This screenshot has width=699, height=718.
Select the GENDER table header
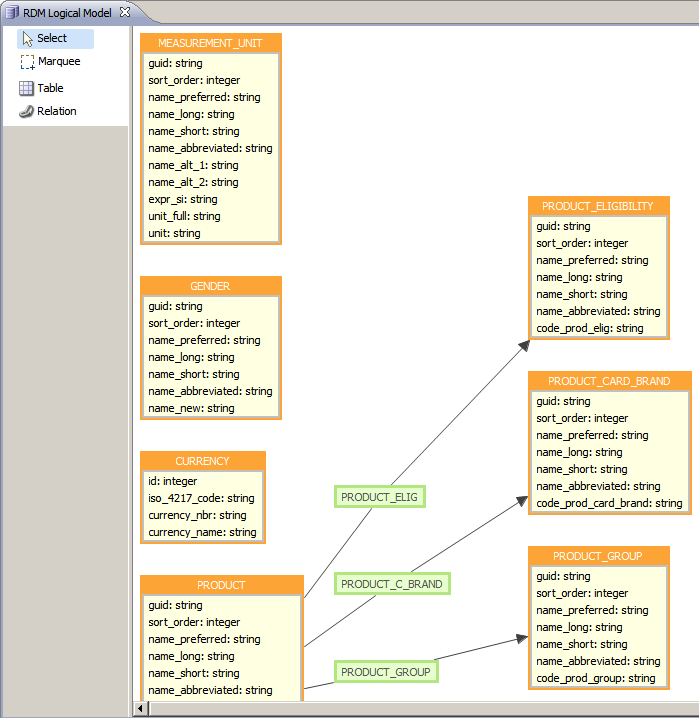click(x=210, y=286)
